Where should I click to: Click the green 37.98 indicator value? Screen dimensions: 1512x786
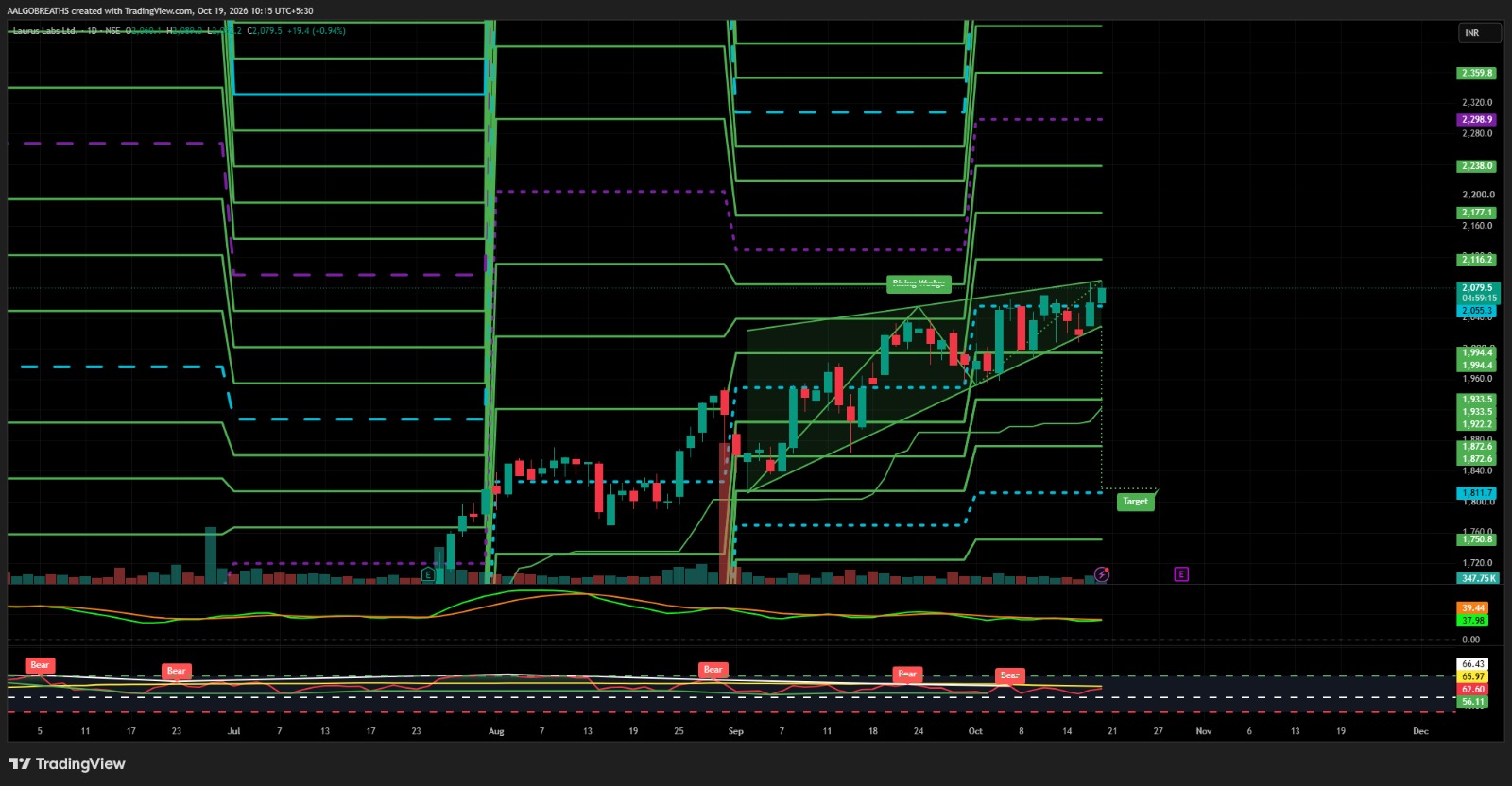[1472, 621]
